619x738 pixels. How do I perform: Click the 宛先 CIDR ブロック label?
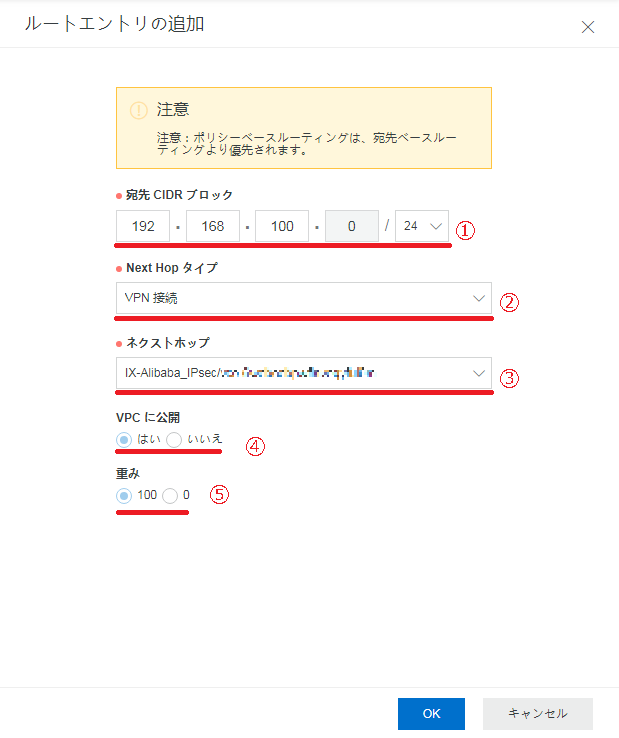coord(179,194)
